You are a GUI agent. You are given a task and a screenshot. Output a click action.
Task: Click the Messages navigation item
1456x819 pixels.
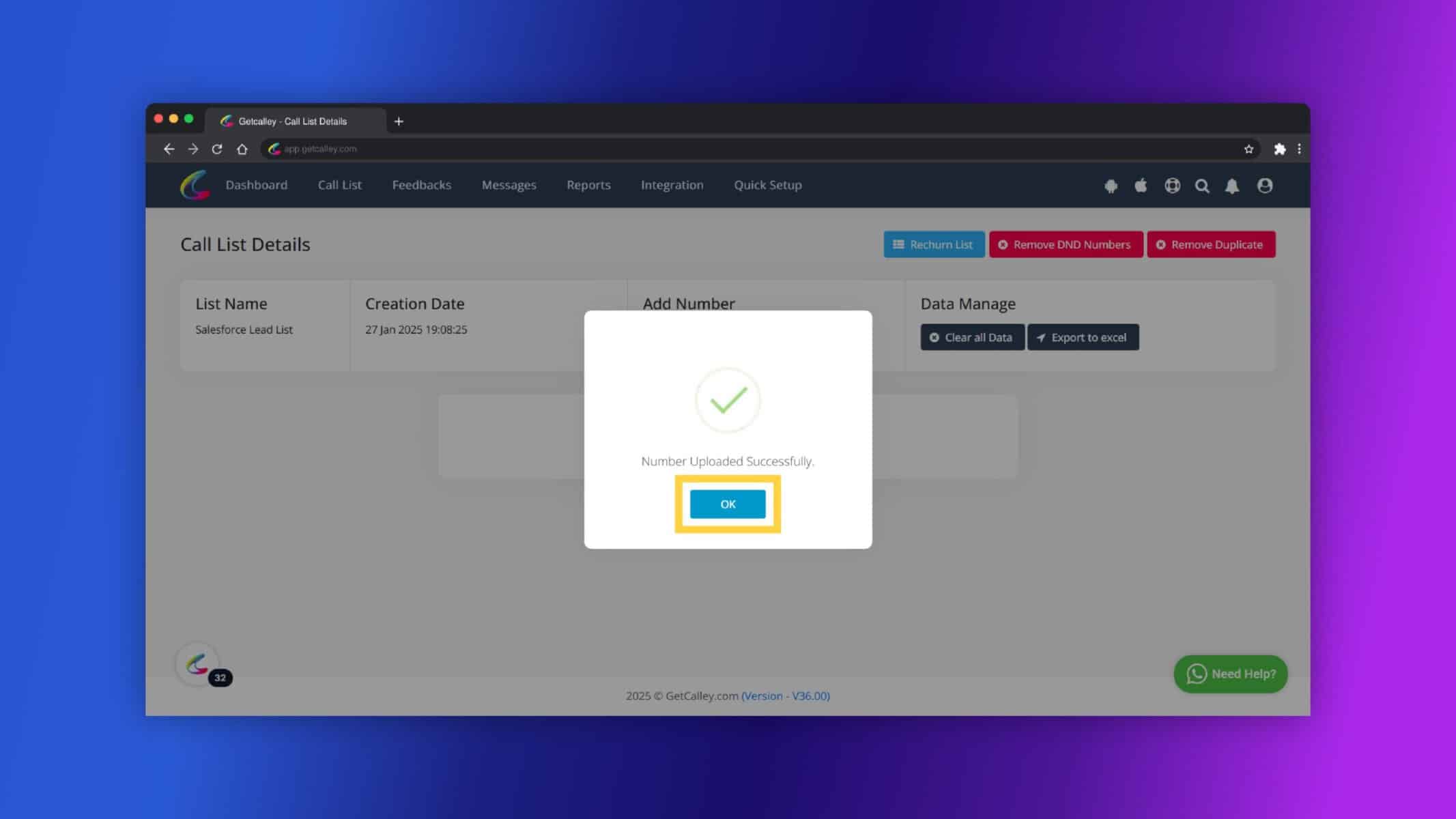pyautogui.click(x=509, y=185)
